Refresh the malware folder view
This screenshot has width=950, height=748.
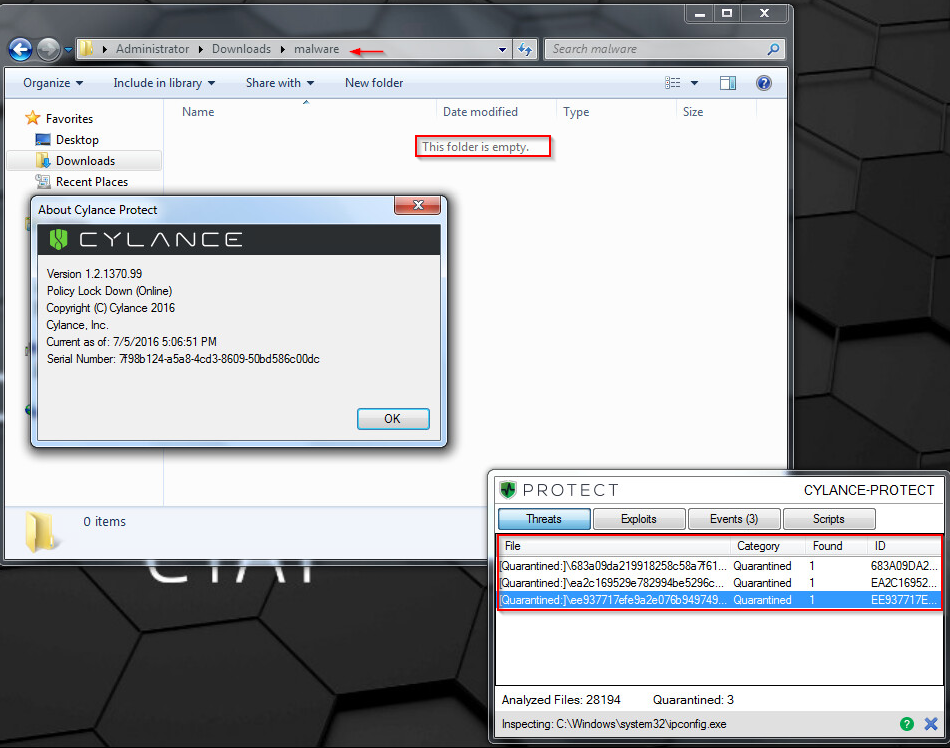pos(525,49)
